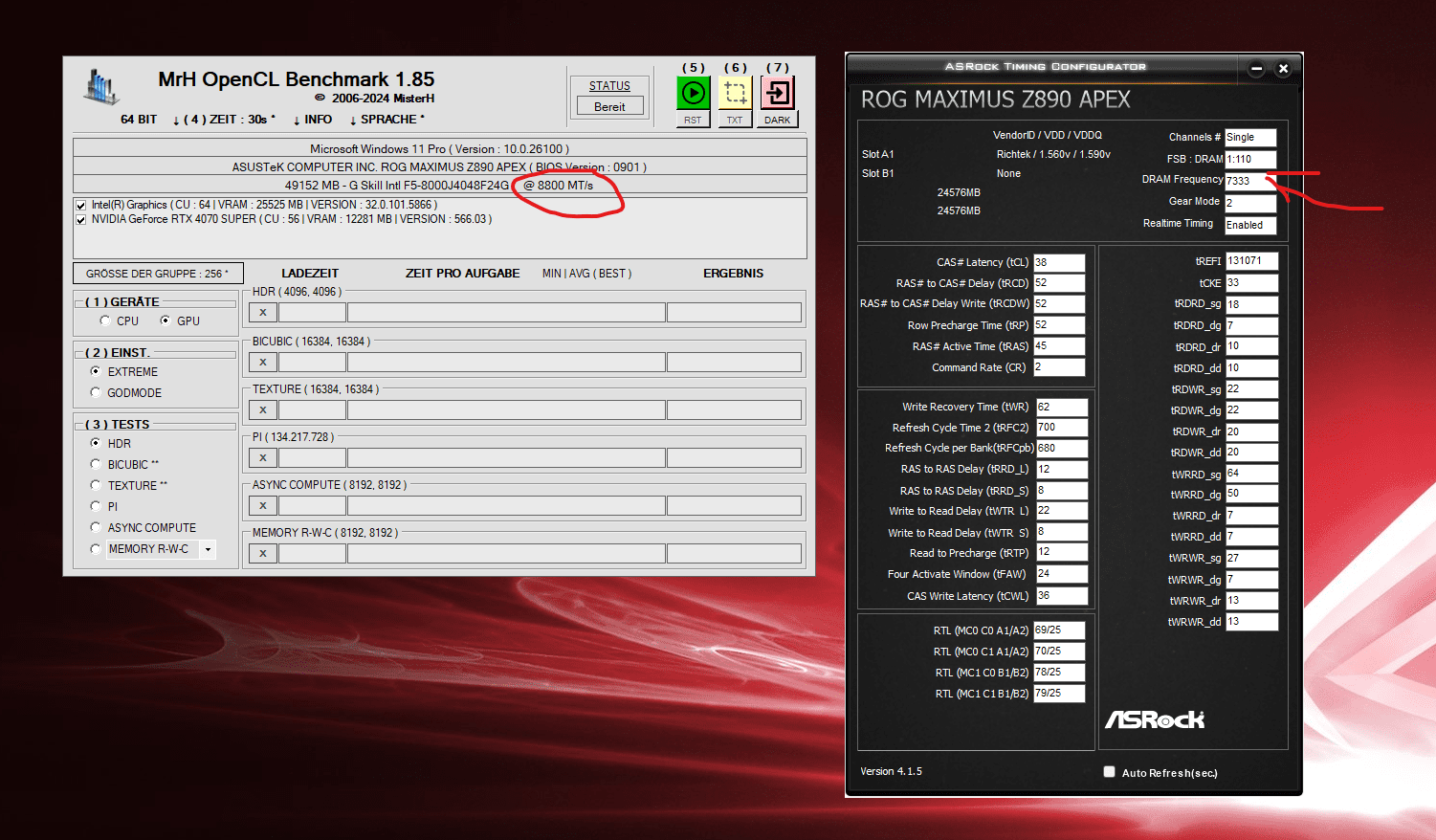The image size is (1436, 840).
Task: Click the X button in MEMORY R-W-C row
Action: [263, 553]
